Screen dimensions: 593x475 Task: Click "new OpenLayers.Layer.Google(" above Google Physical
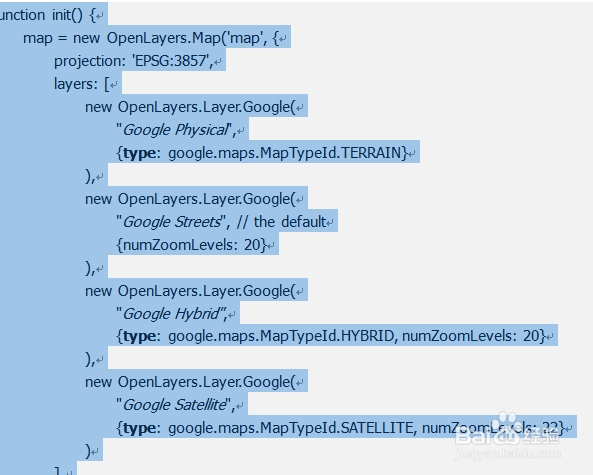point(190,107)
